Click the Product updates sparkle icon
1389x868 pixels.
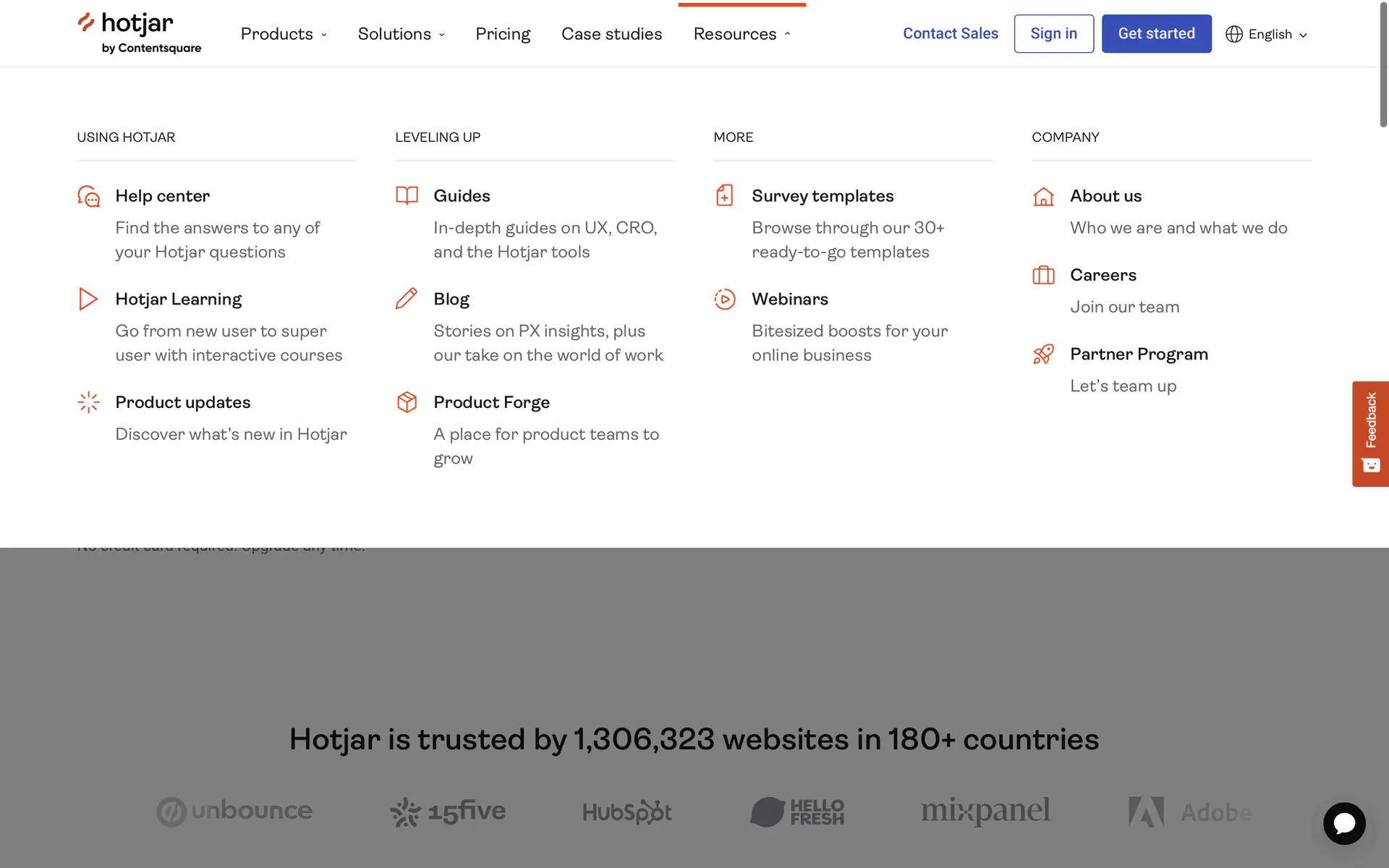(x=88, y=402)
